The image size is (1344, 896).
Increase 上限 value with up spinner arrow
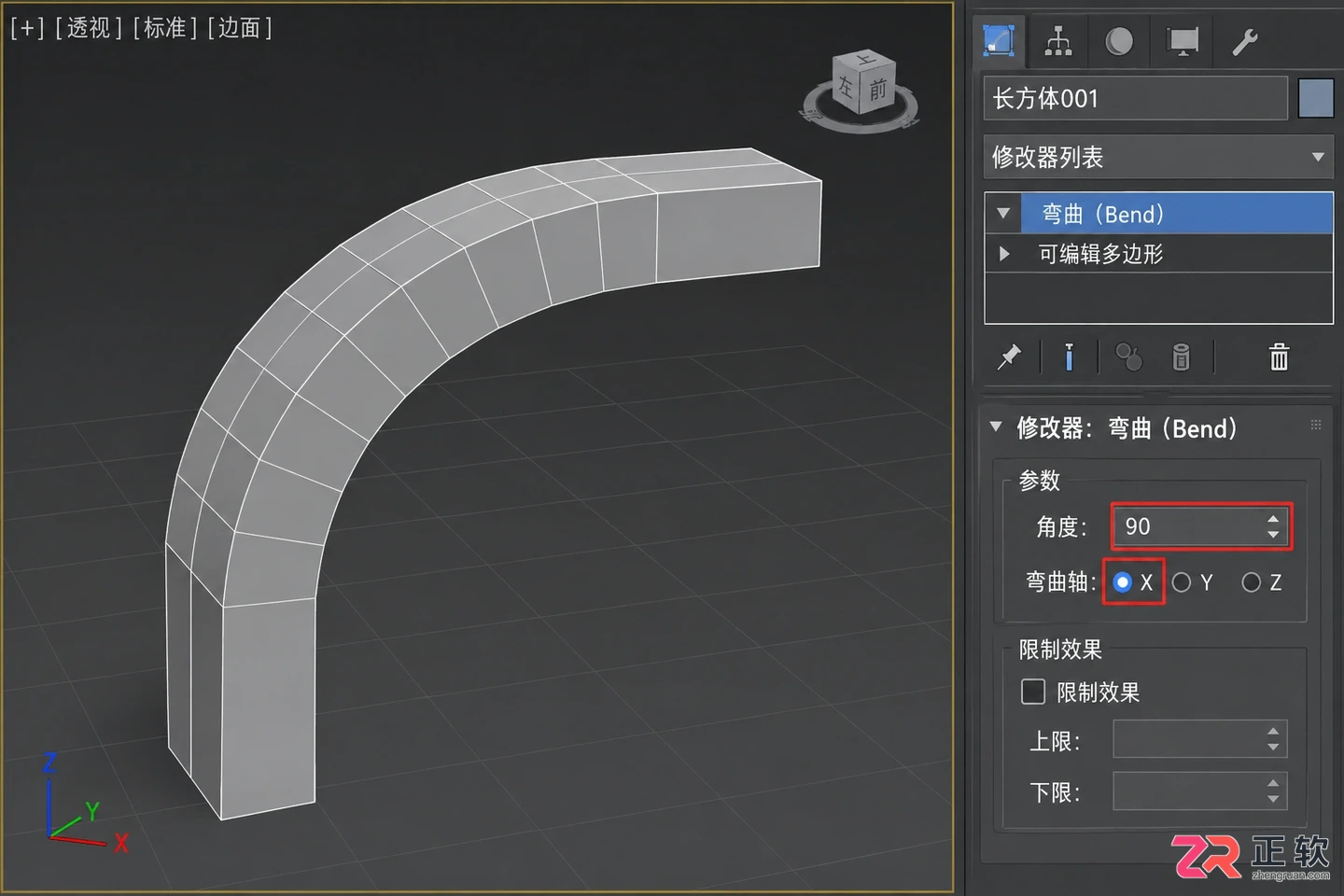pos(1273,732)
